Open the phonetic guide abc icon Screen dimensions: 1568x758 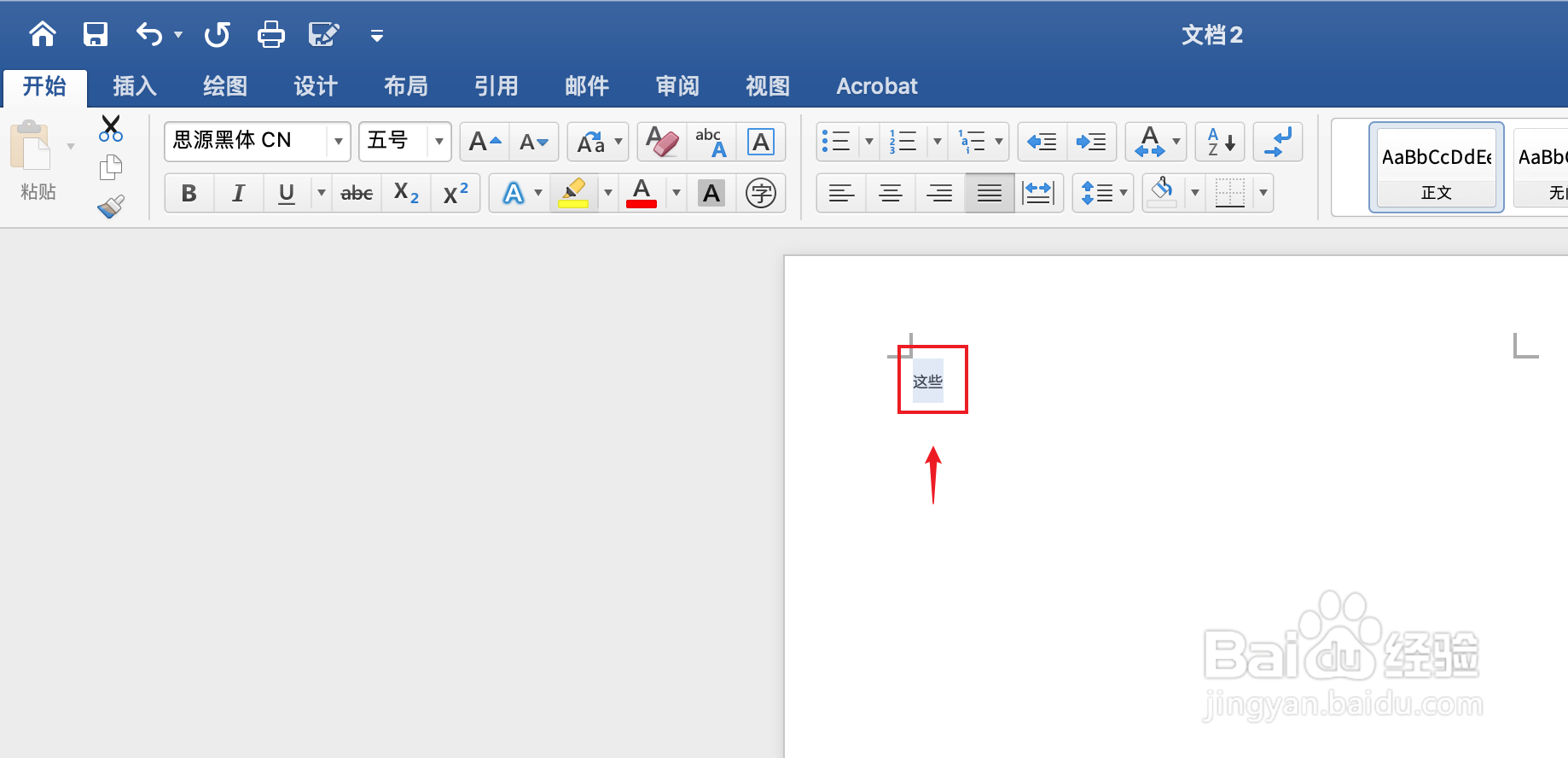pyautogui.click(x=711, y=142)
